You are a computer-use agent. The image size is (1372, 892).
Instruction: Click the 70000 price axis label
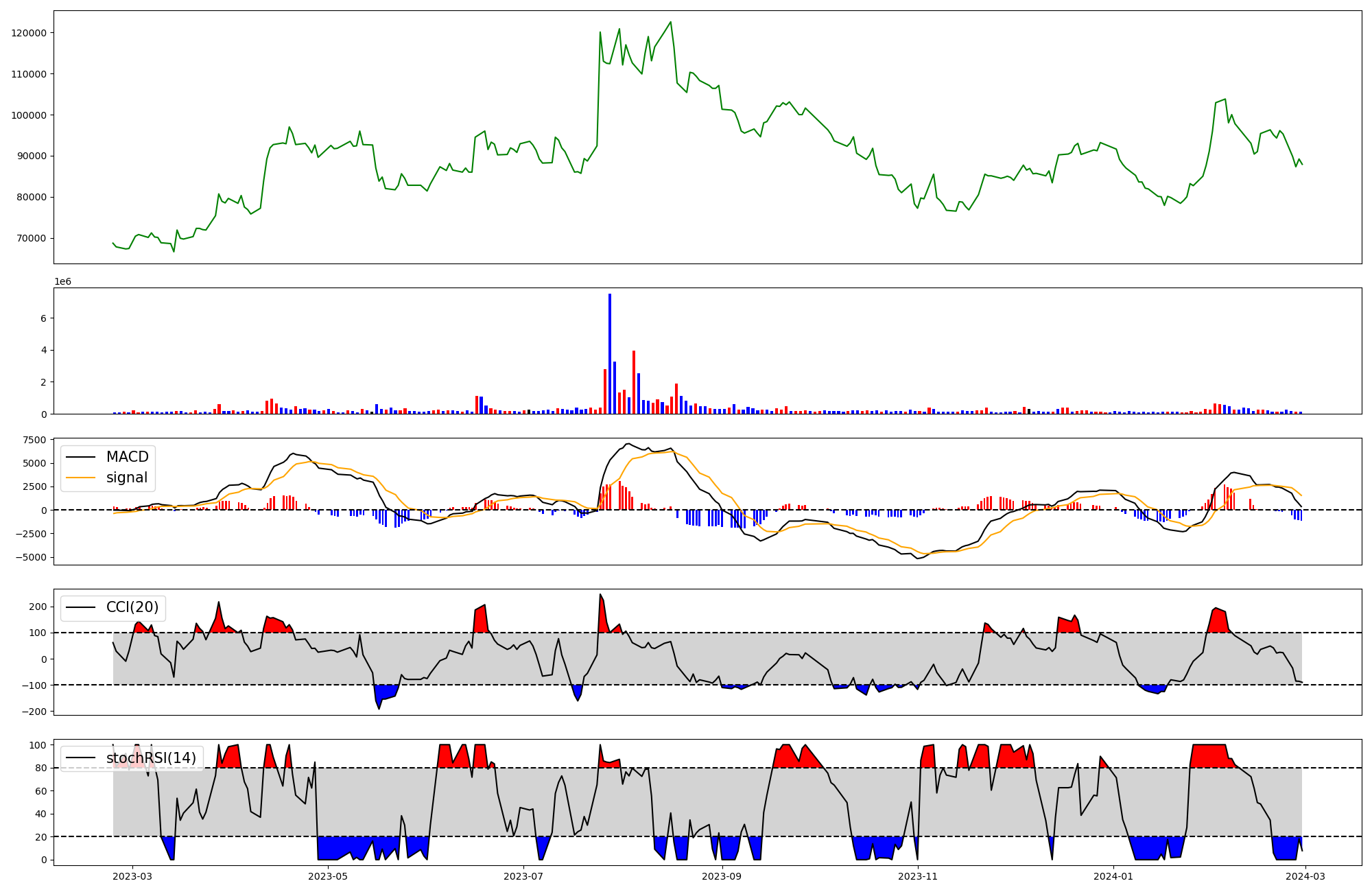click(x=32, y=238)
